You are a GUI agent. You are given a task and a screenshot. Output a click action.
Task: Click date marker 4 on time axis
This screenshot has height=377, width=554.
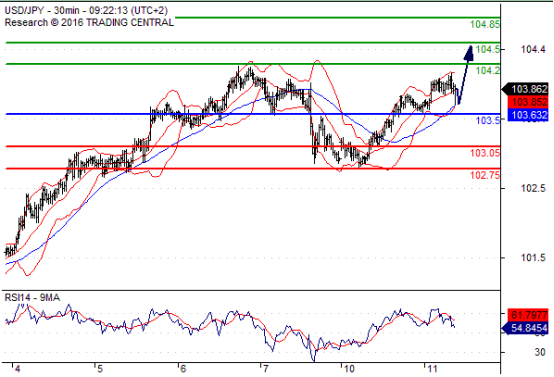(x=17, y=369)
